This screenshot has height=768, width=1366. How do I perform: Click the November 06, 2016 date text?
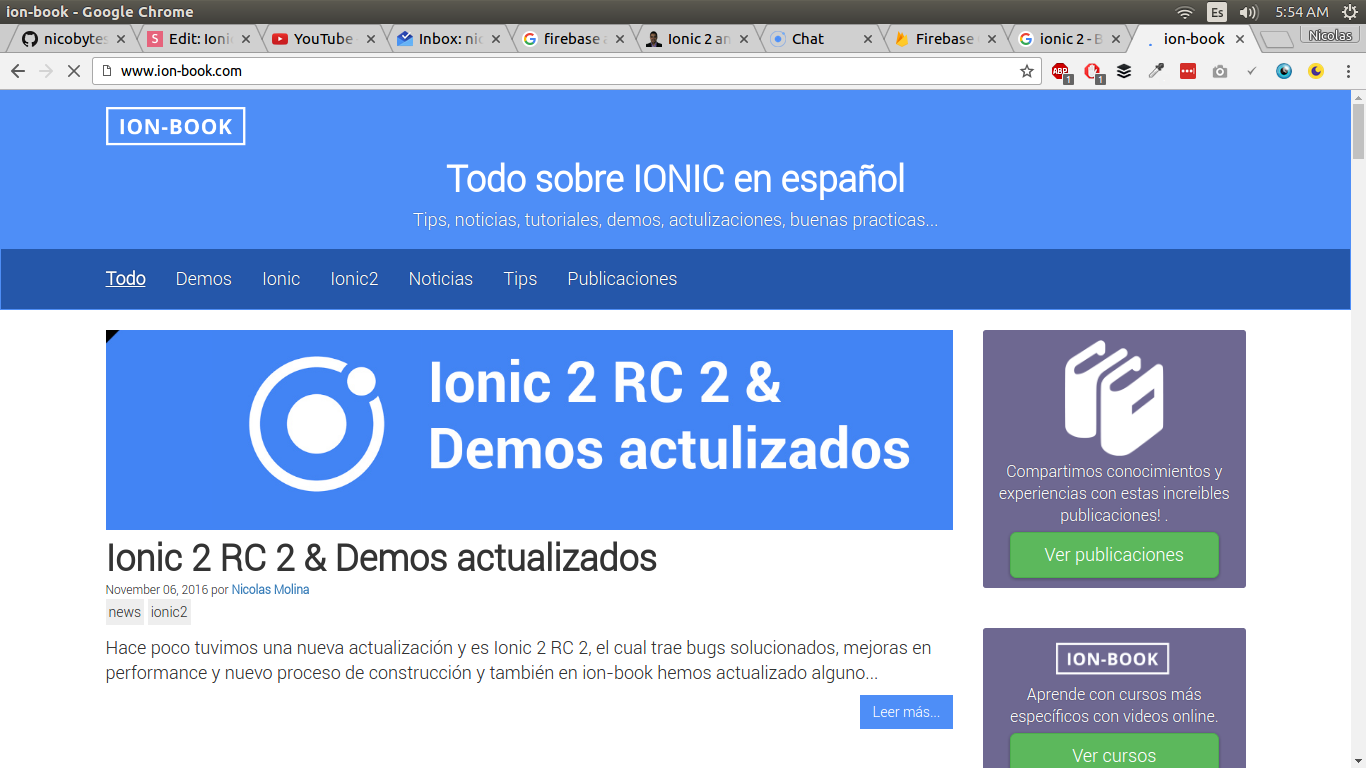[157, 590]
